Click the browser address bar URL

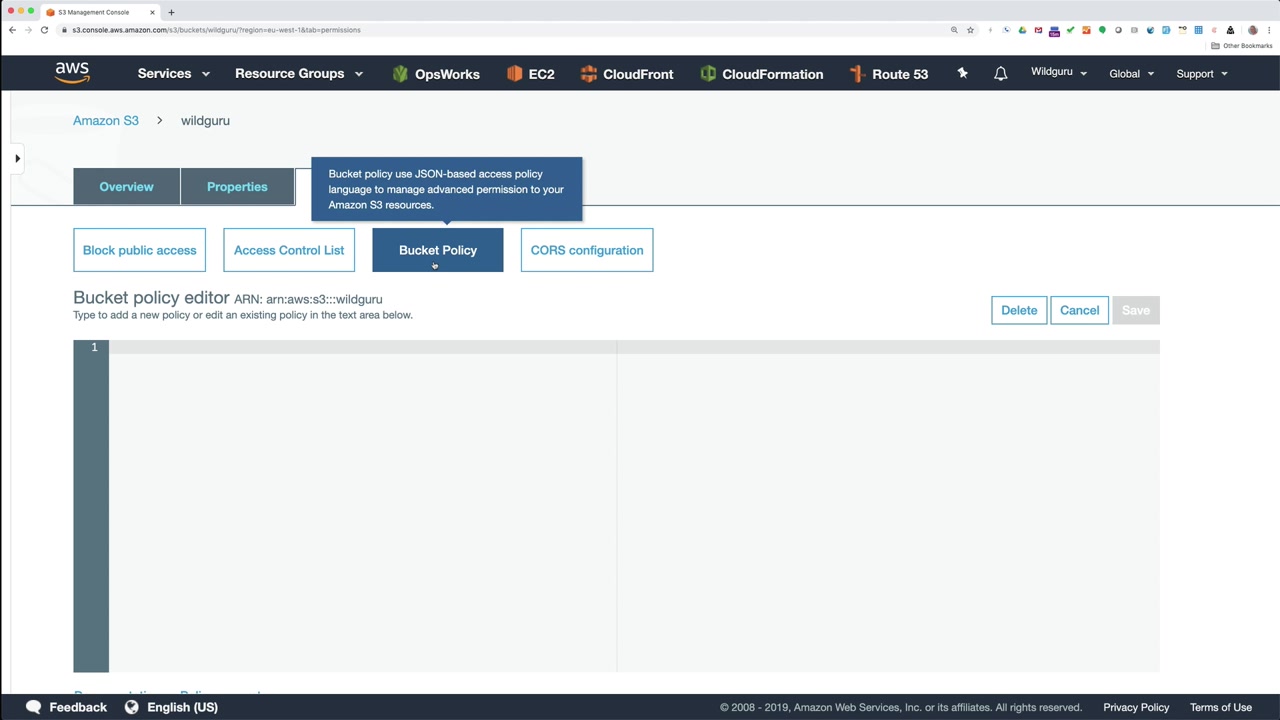coord(216,30)
